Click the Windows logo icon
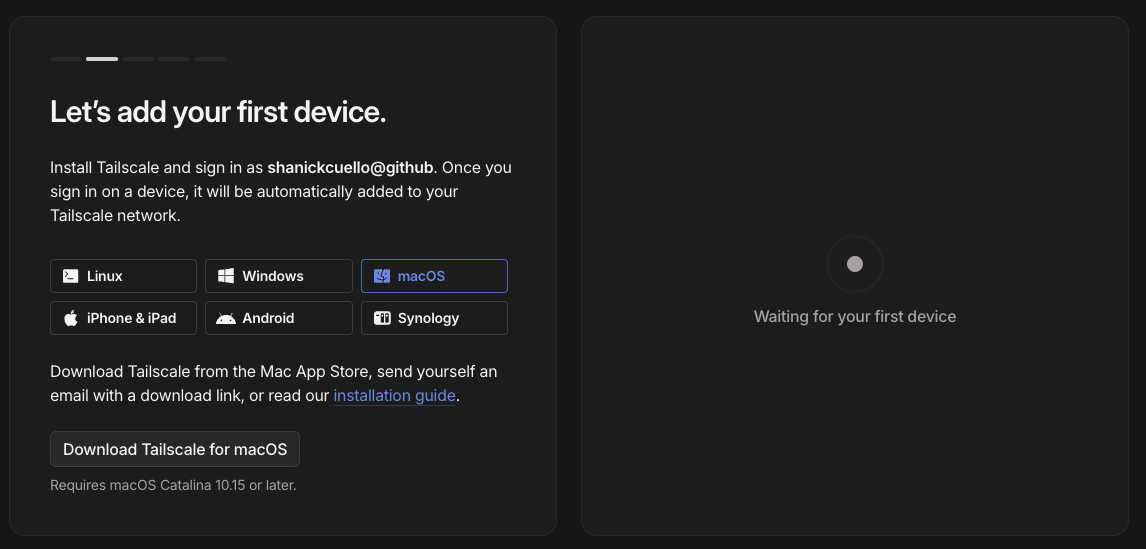Screen dimensions: 1146x549 pos(226,276)
